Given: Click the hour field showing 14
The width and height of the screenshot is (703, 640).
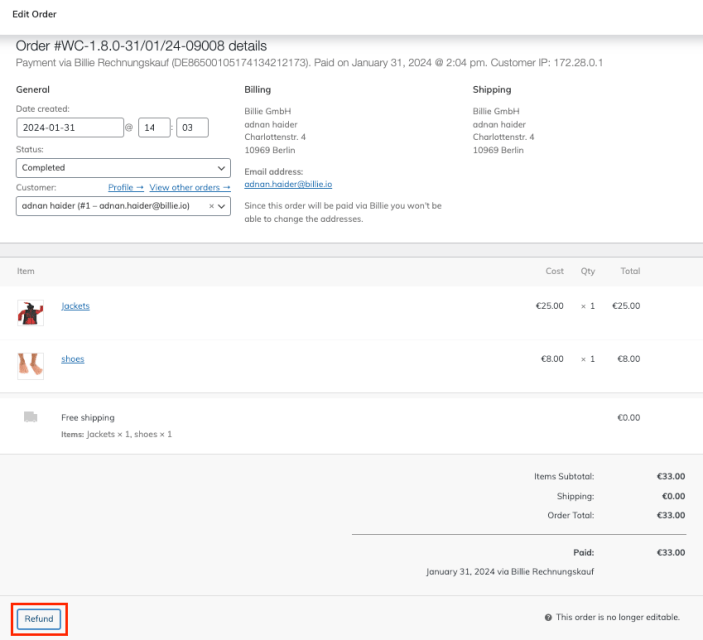Looking at the screenshot, I should [x=153, y=127].
